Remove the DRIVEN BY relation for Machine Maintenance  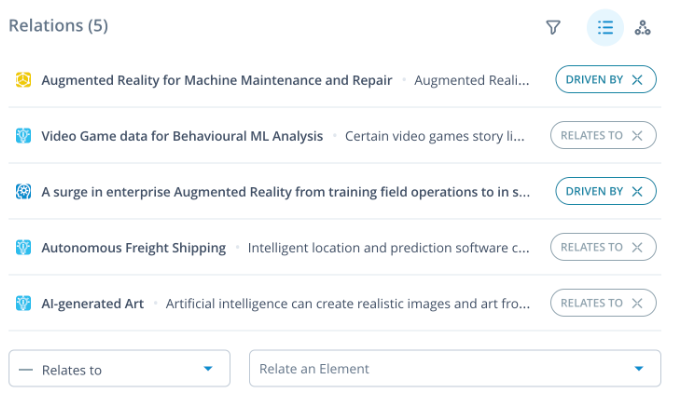637,79
